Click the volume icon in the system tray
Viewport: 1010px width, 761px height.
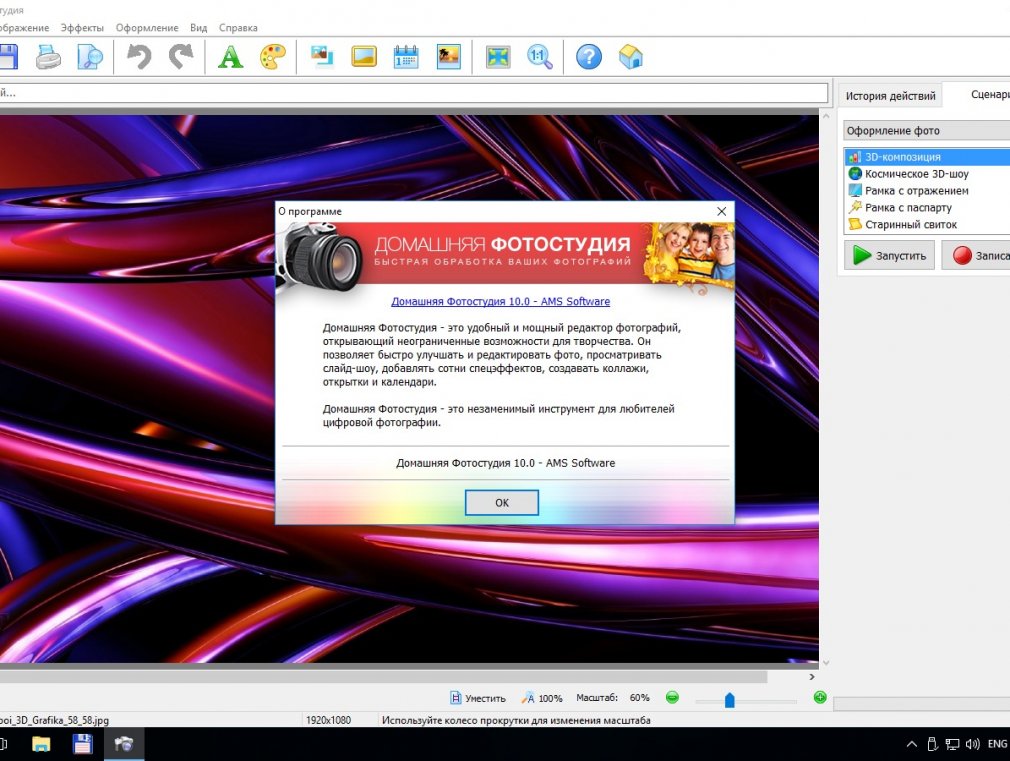[973, 744]
